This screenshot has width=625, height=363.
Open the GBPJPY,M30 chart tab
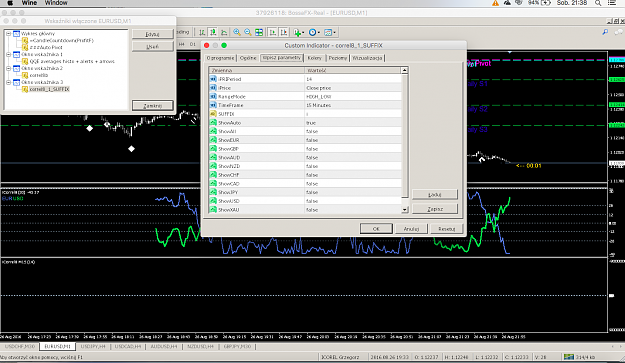tap(237, 347)
